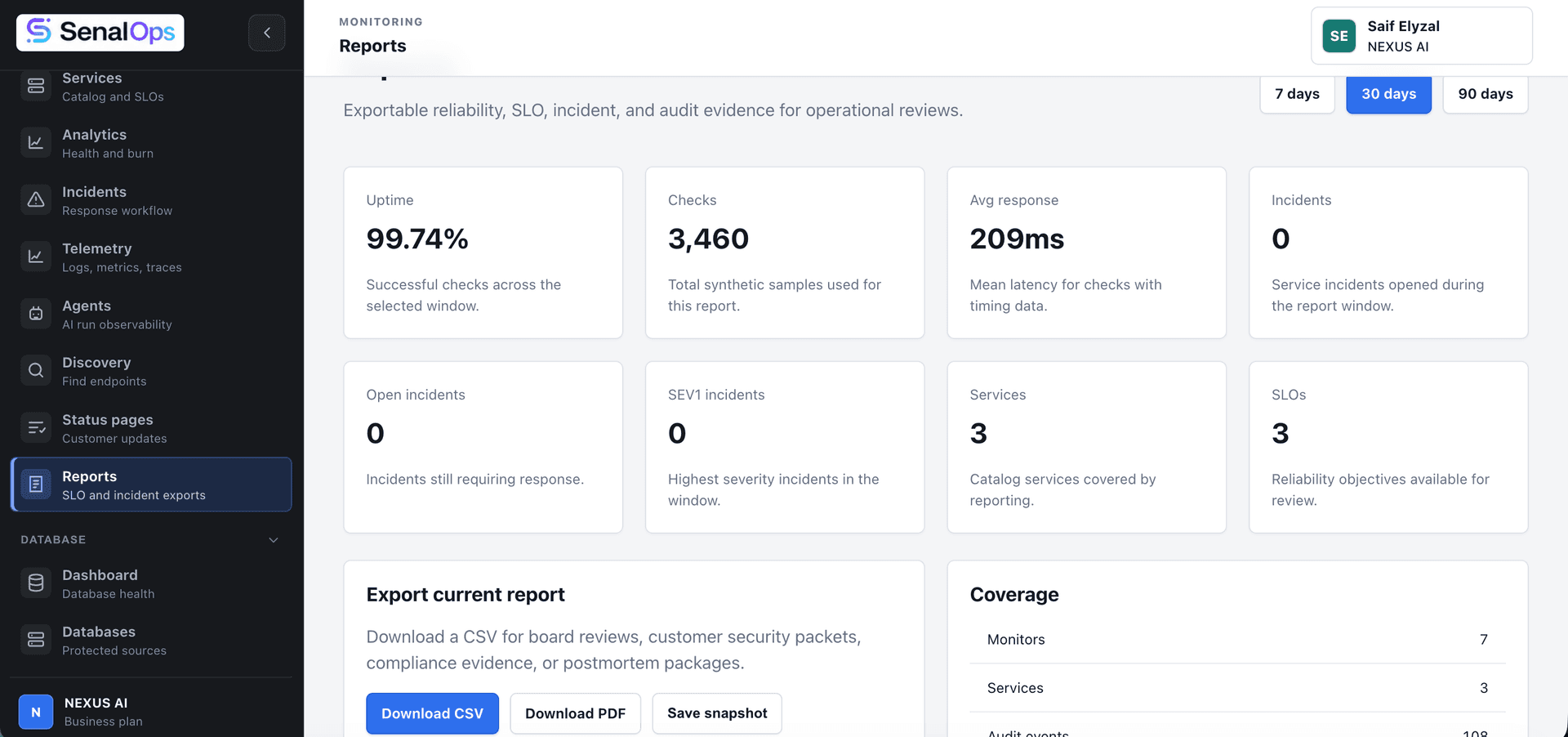Image resolution: width=1568 pixels, height=737 pixels.
Task: Open Agents AI run observability
Action: click(x=151, y=314)
